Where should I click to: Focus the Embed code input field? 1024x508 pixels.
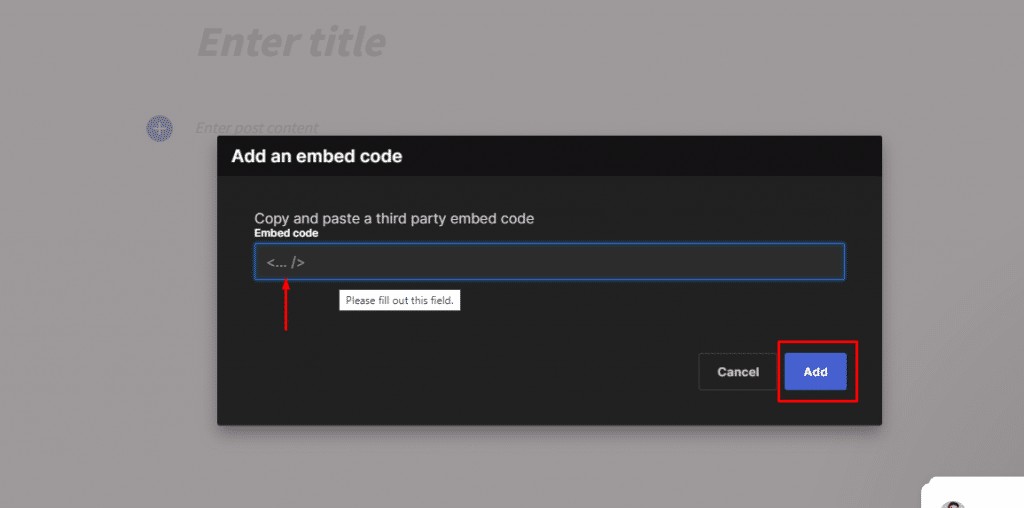point(549,262)
